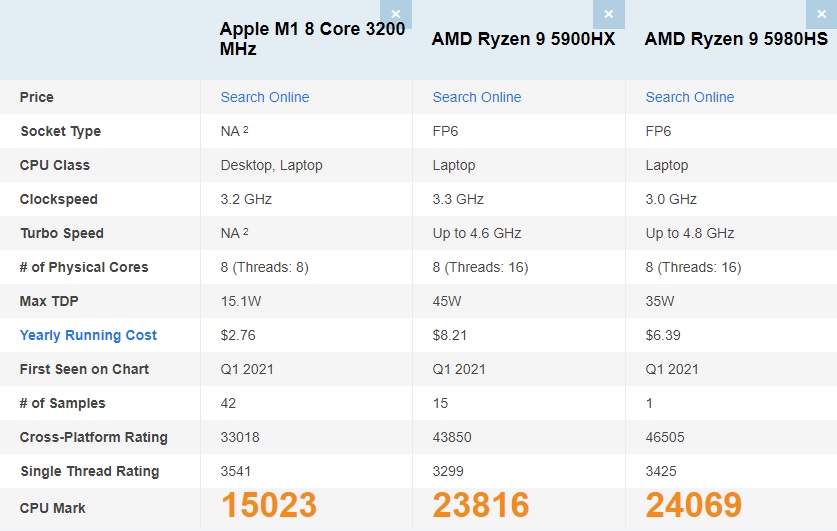Click the Clockspeed row label
Viewport: 837px width, 531px height.
coord(59,200)
